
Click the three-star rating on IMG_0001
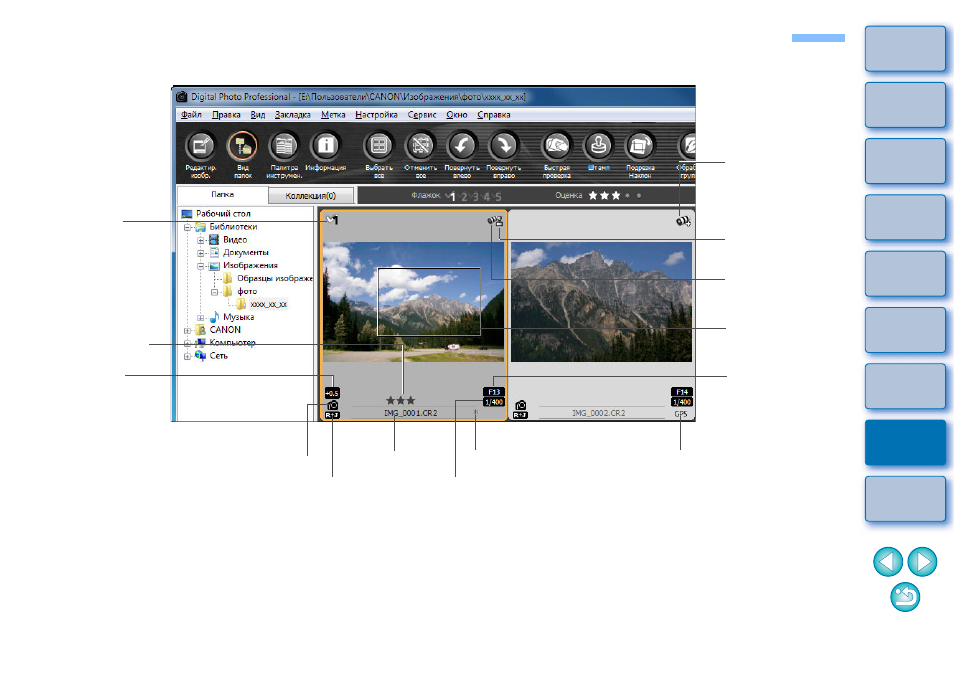[400, 400]
